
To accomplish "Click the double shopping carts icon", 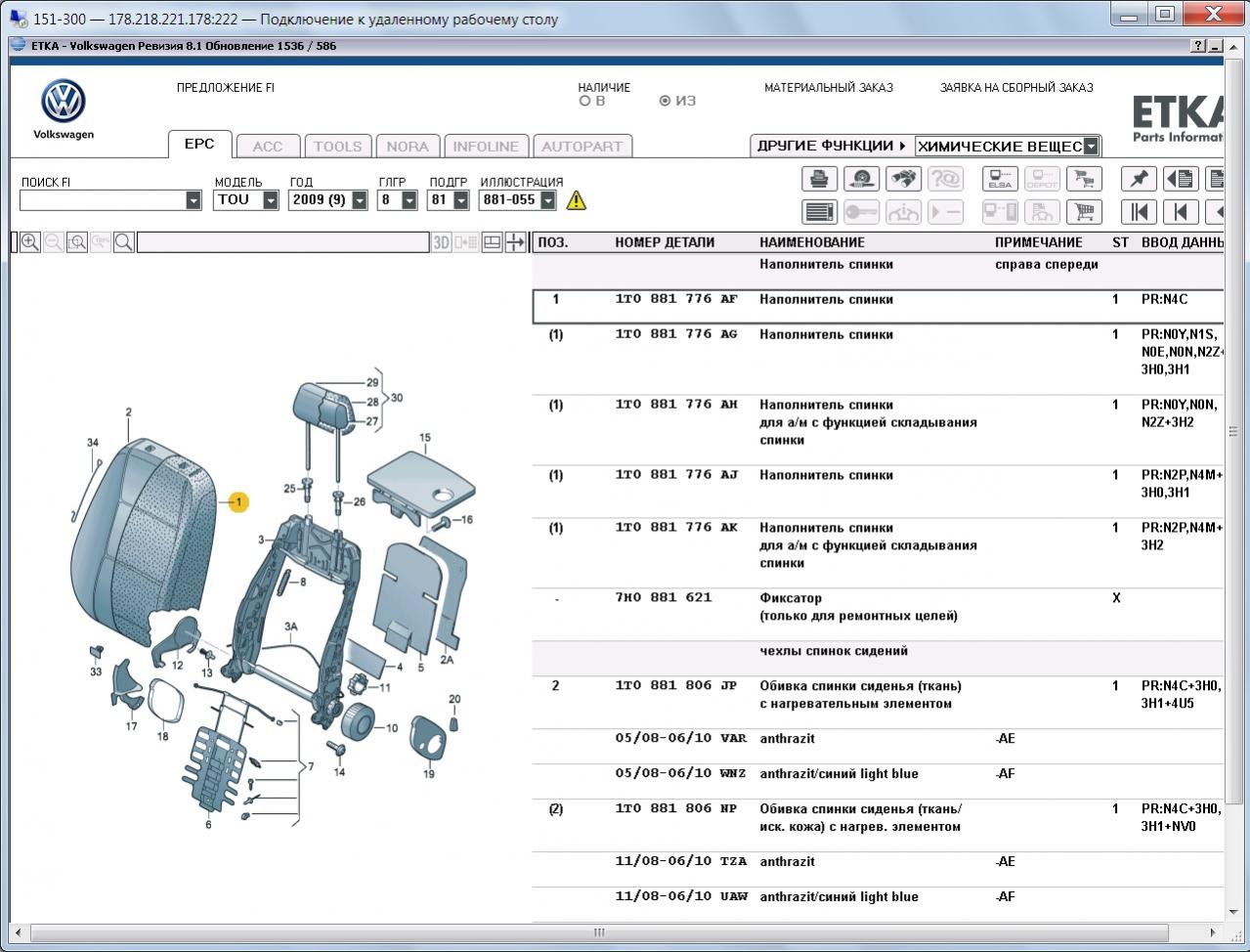I will 1084,179.
